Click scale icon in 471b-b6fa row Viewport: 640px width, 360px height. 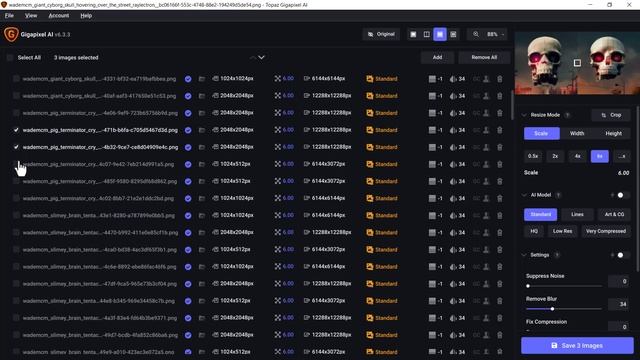point(278,130)
